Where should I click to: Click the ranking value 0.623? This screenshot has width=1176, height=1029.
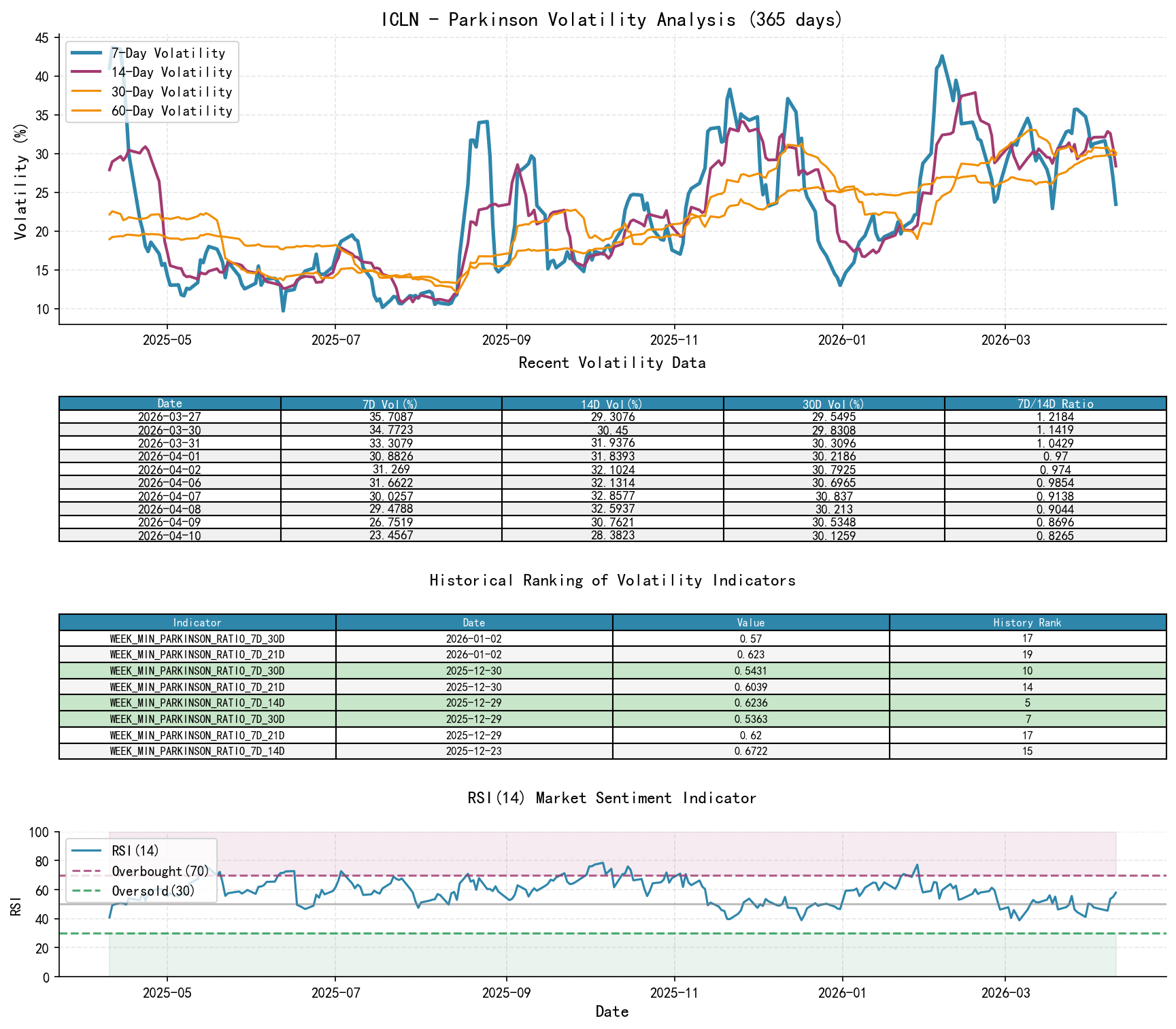coord(751,655)
